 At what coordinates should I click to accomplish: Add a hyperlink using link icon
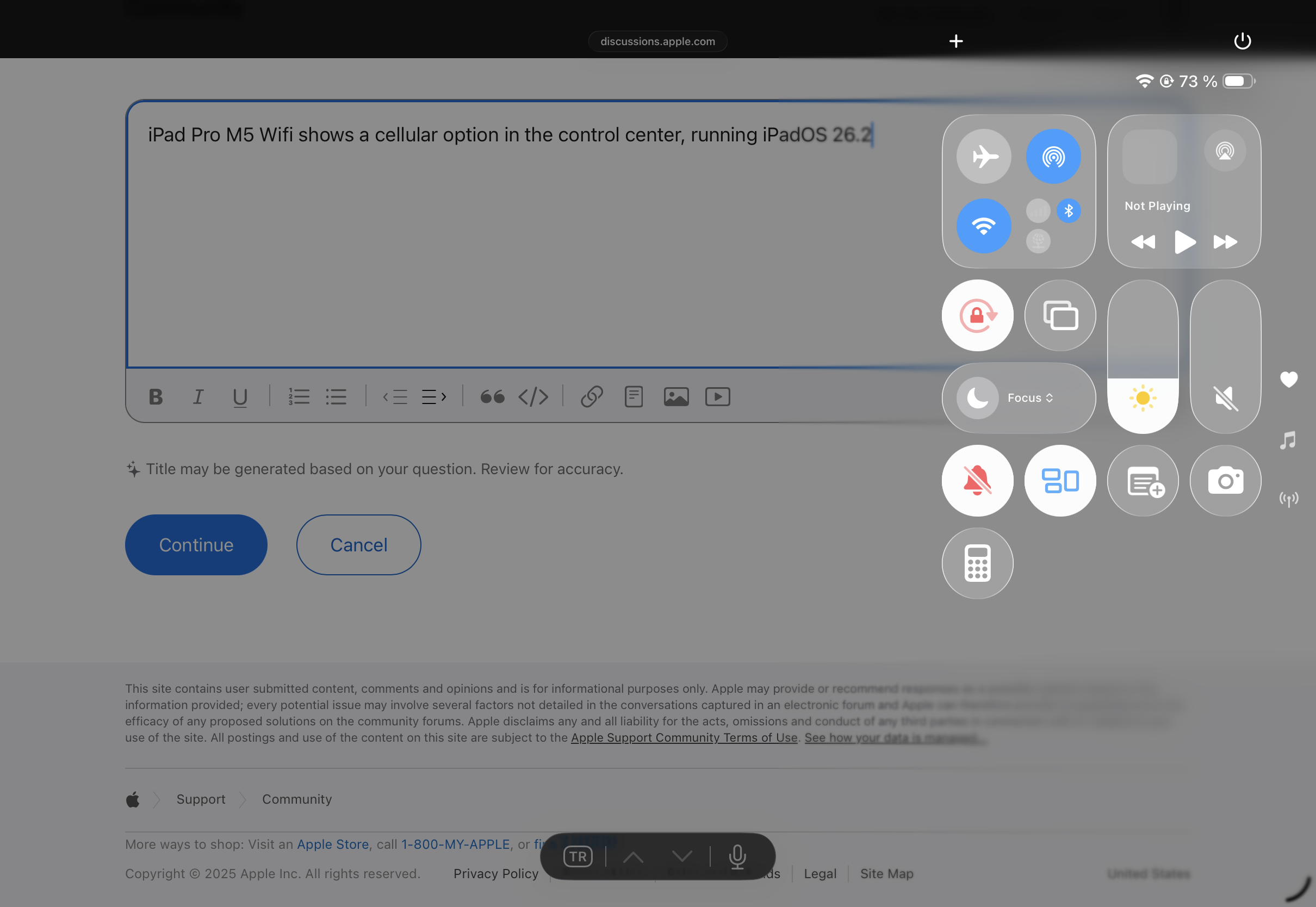click(592, 396)
